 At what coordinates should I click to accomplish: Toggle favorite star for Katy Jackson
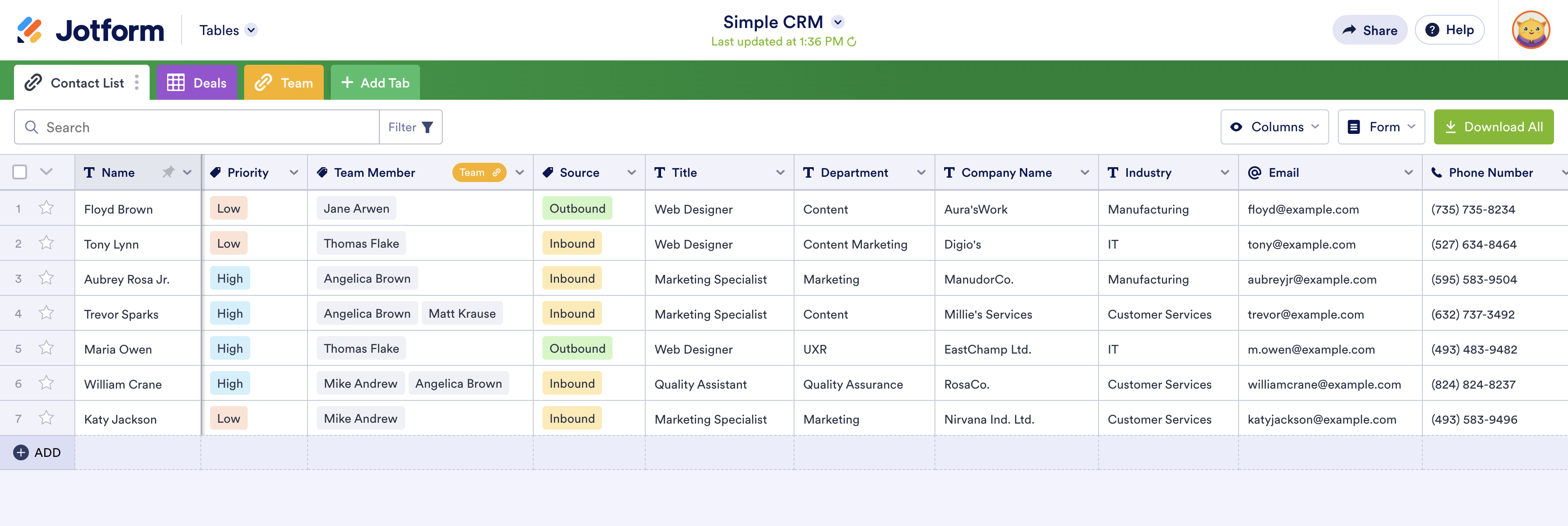pyautogui.click(x=46, y=418)
